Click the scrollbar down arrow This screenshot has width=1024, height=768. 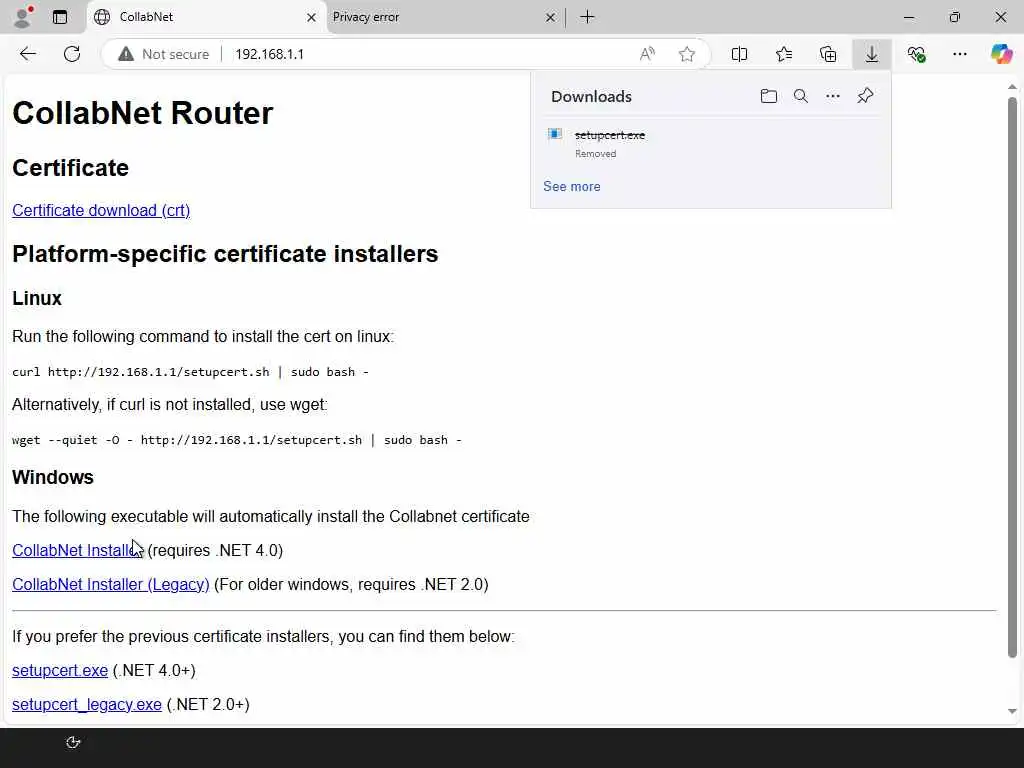1012,711
